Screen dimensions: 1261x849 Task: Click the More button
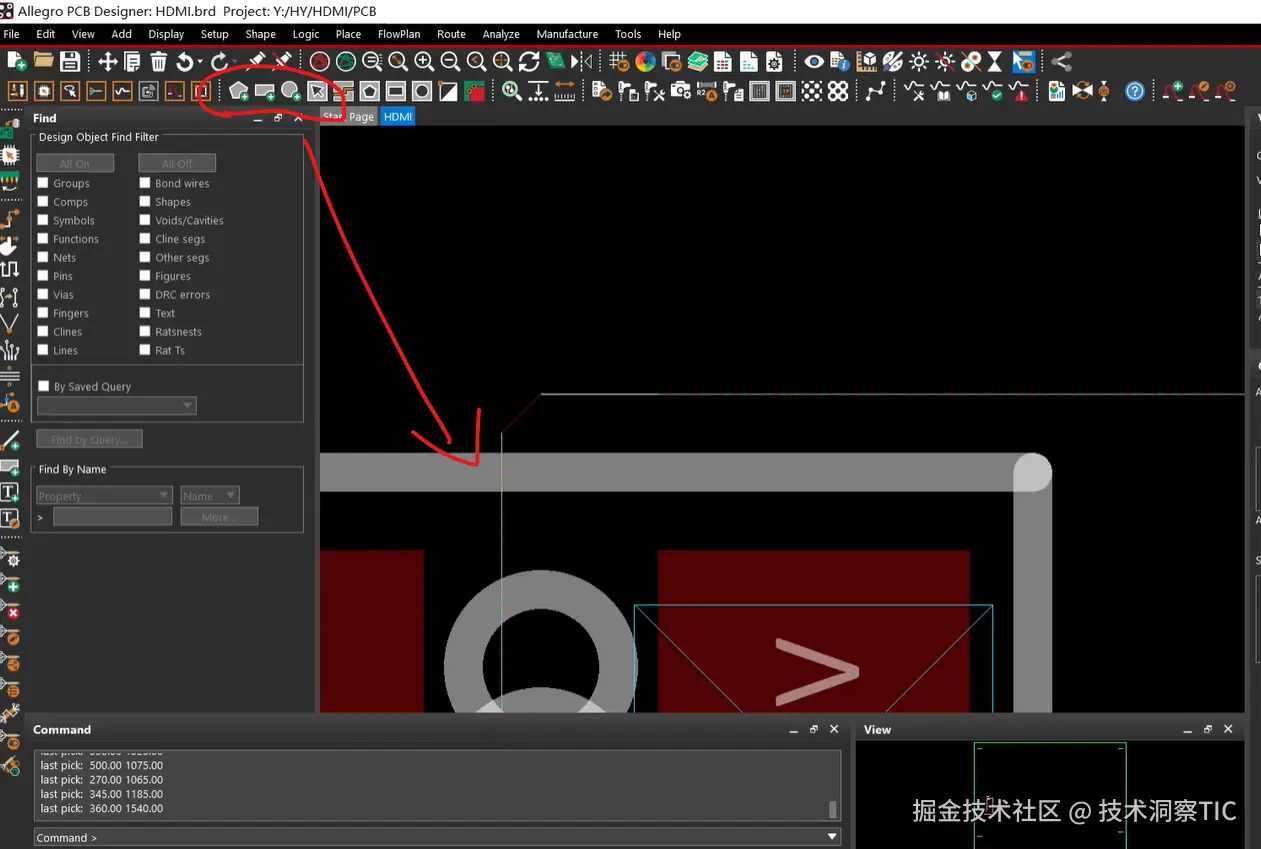219,517
